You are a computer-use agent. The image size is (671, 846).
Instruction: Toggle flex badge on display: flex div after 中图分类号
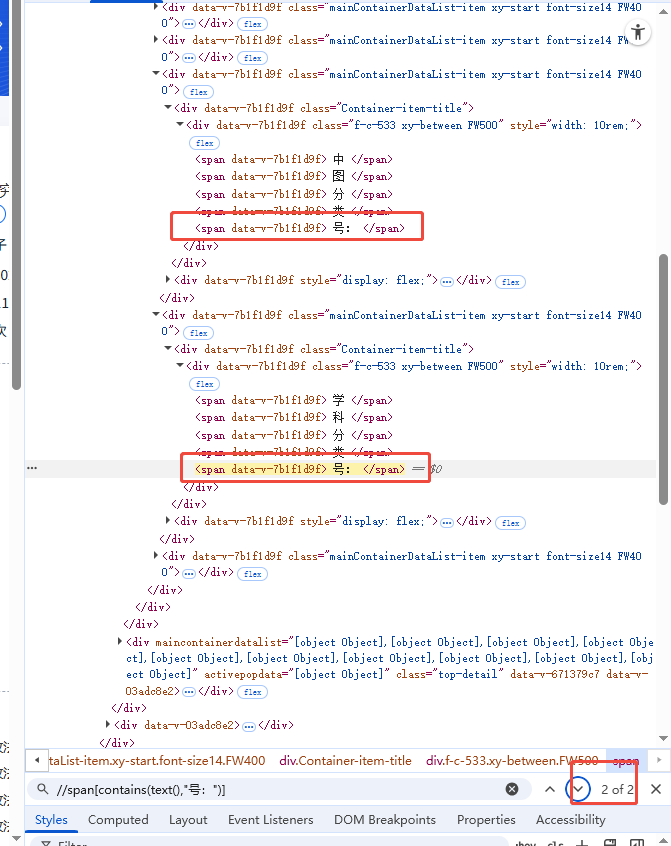(x=510, y=282)
